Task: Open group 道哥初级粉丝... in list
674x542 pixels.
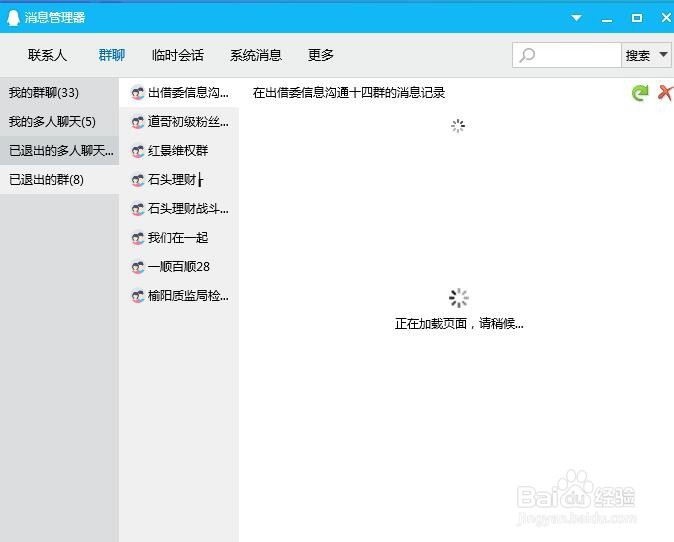Action: coord(179,122)
